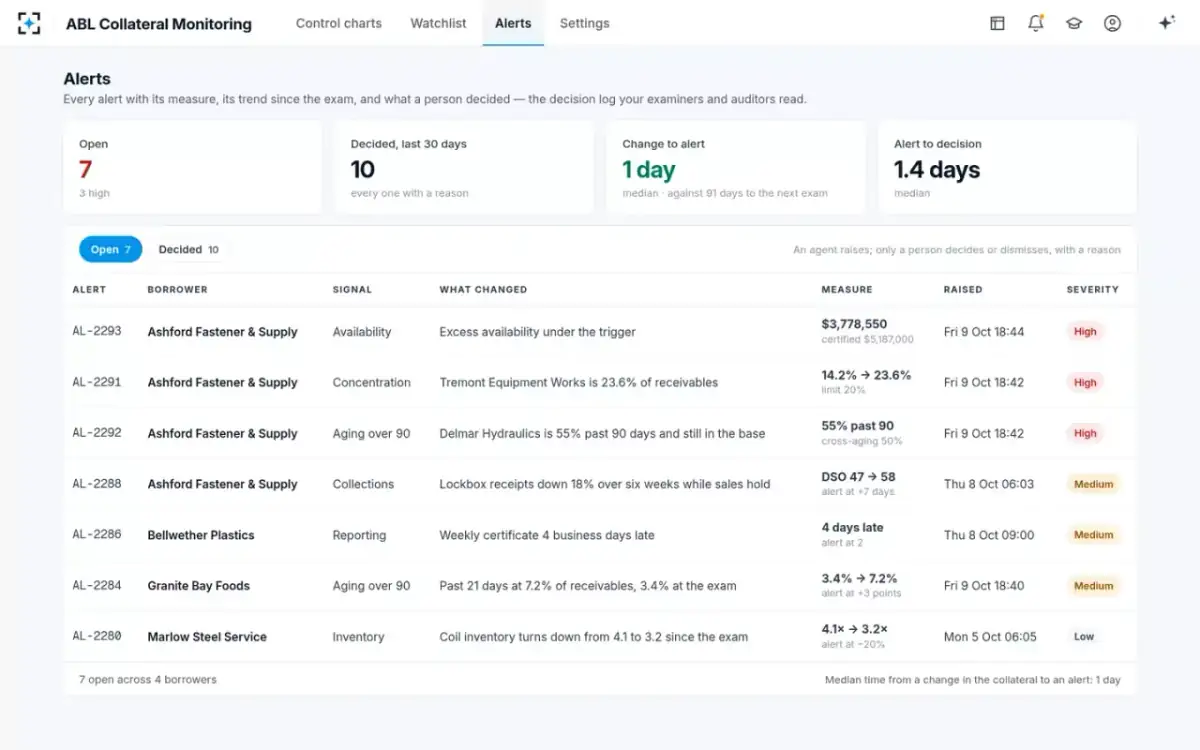Click the Low severity badge
This screenshot has width=1200, height=750.
[x=1084, y=637]
